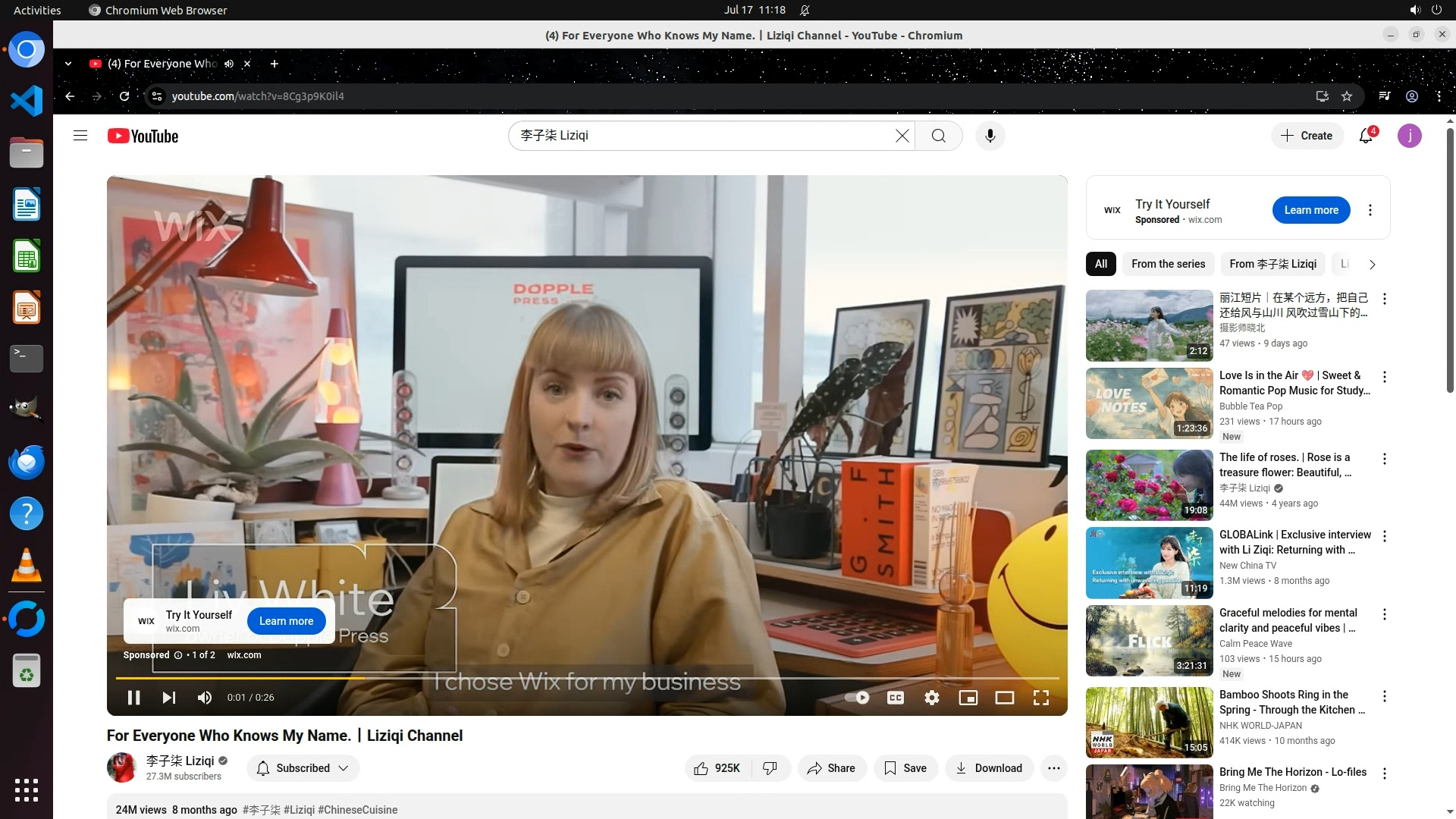The width and height of the screenshot is (1456, 819).
Task: Dislike the video with thumbs-down
Action: (770, 768)
